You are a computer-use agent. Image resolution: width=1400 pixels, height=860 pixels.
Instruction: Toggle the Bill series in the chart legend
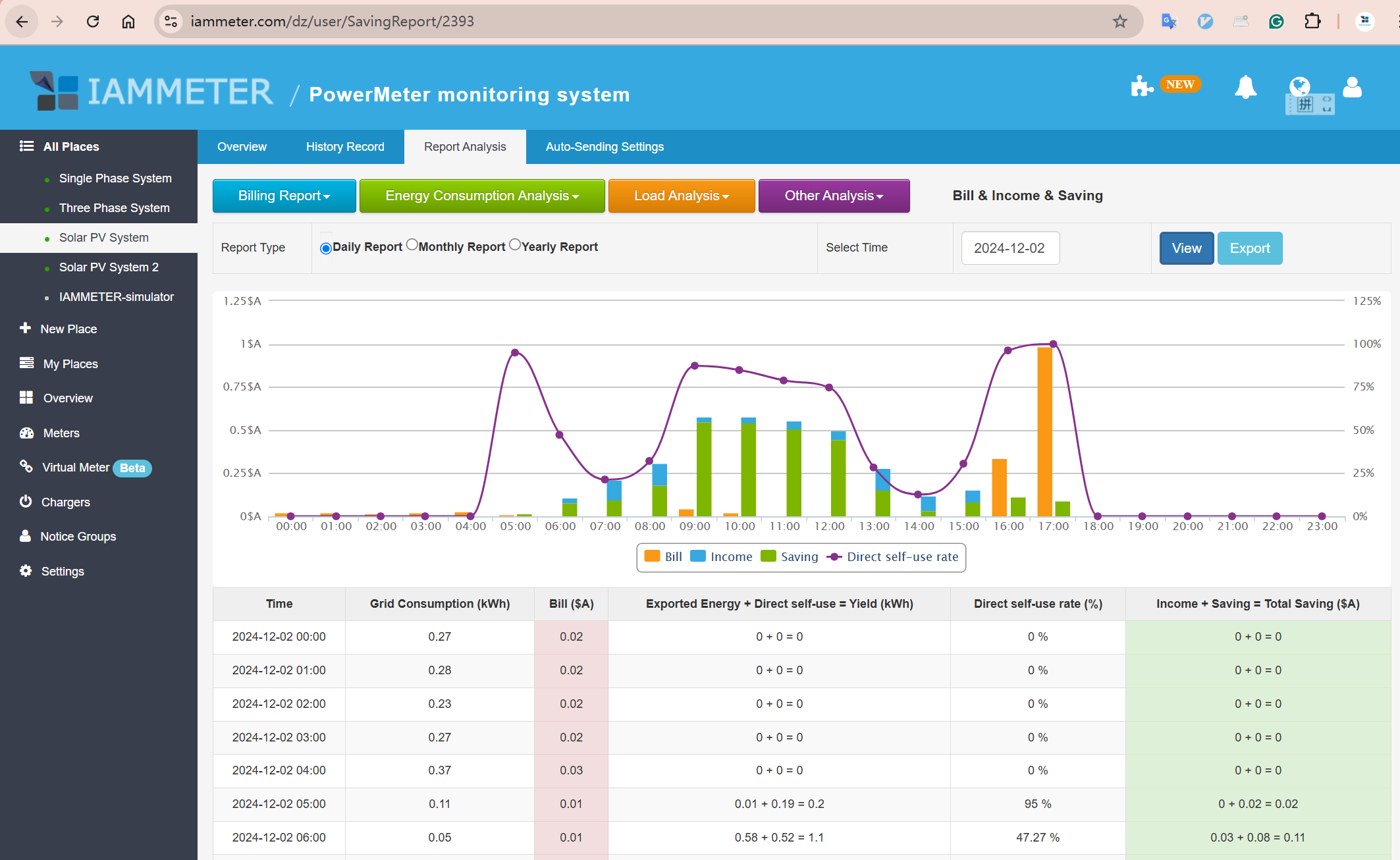[x=663, y=556]
